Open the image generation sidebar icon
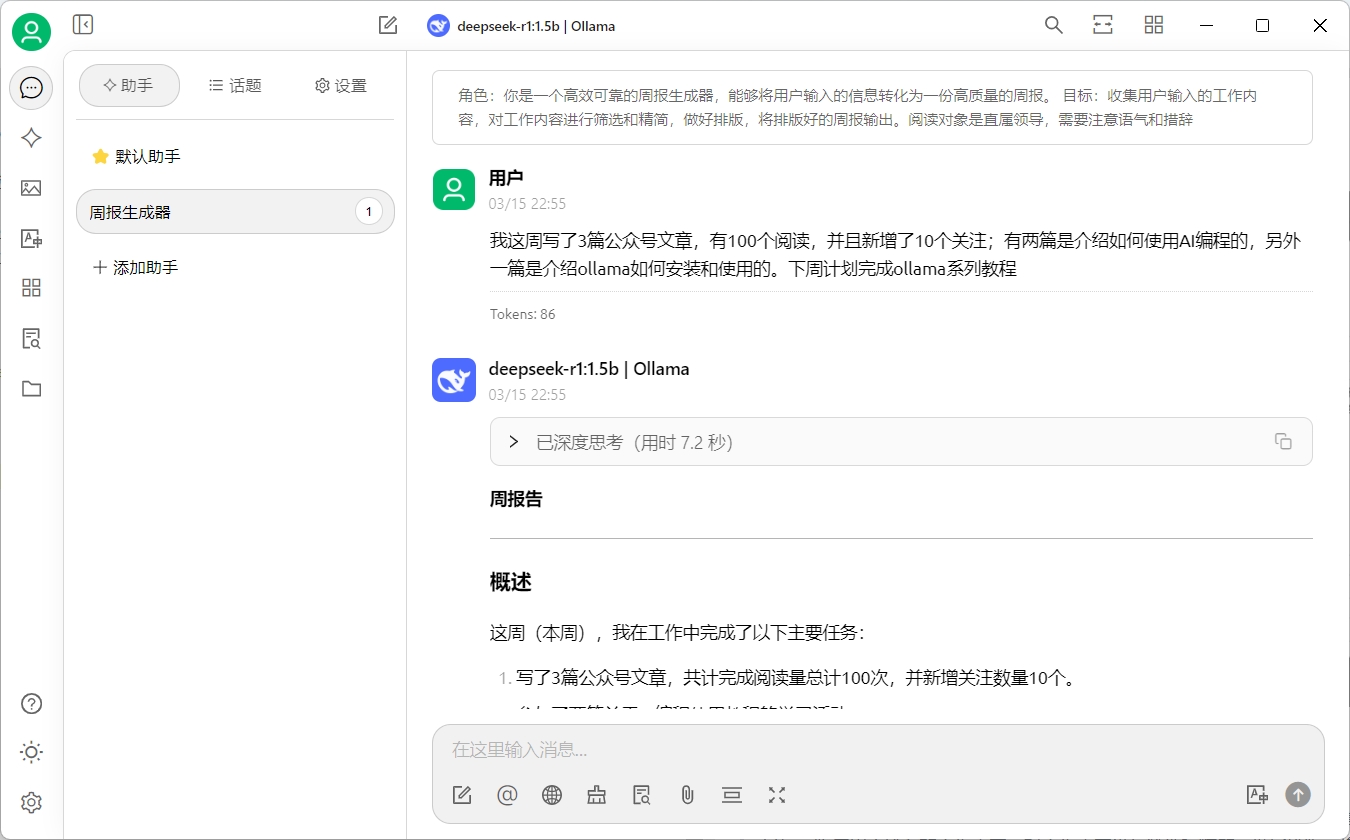The height and width of the screenshot is (840, 1350). 31,188
